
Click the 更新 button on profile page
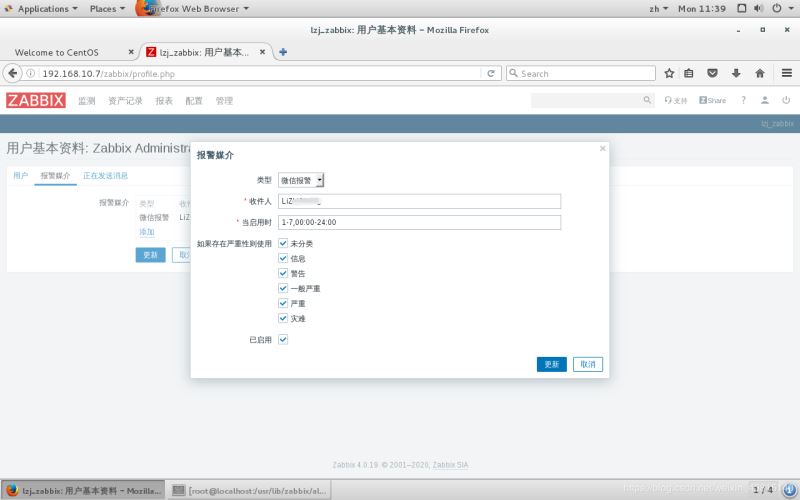[151, 255]
